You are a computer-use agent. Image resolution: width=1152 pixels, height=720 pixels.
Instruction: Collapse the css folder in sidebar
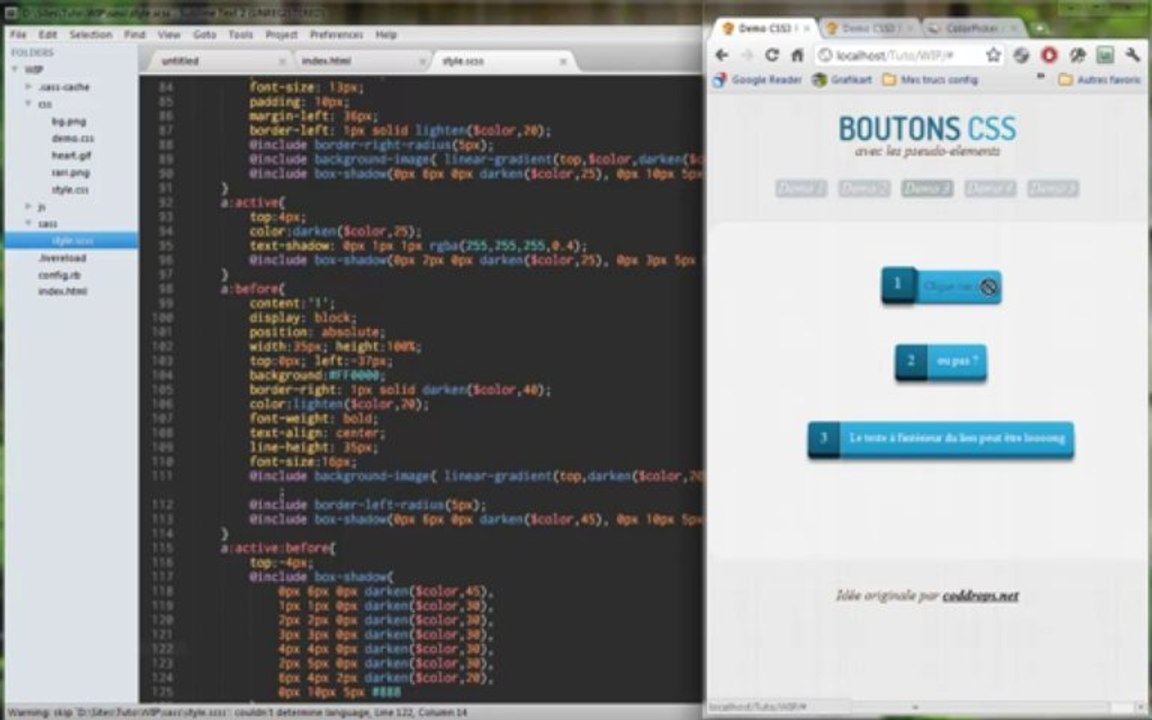tap(29, 104)
